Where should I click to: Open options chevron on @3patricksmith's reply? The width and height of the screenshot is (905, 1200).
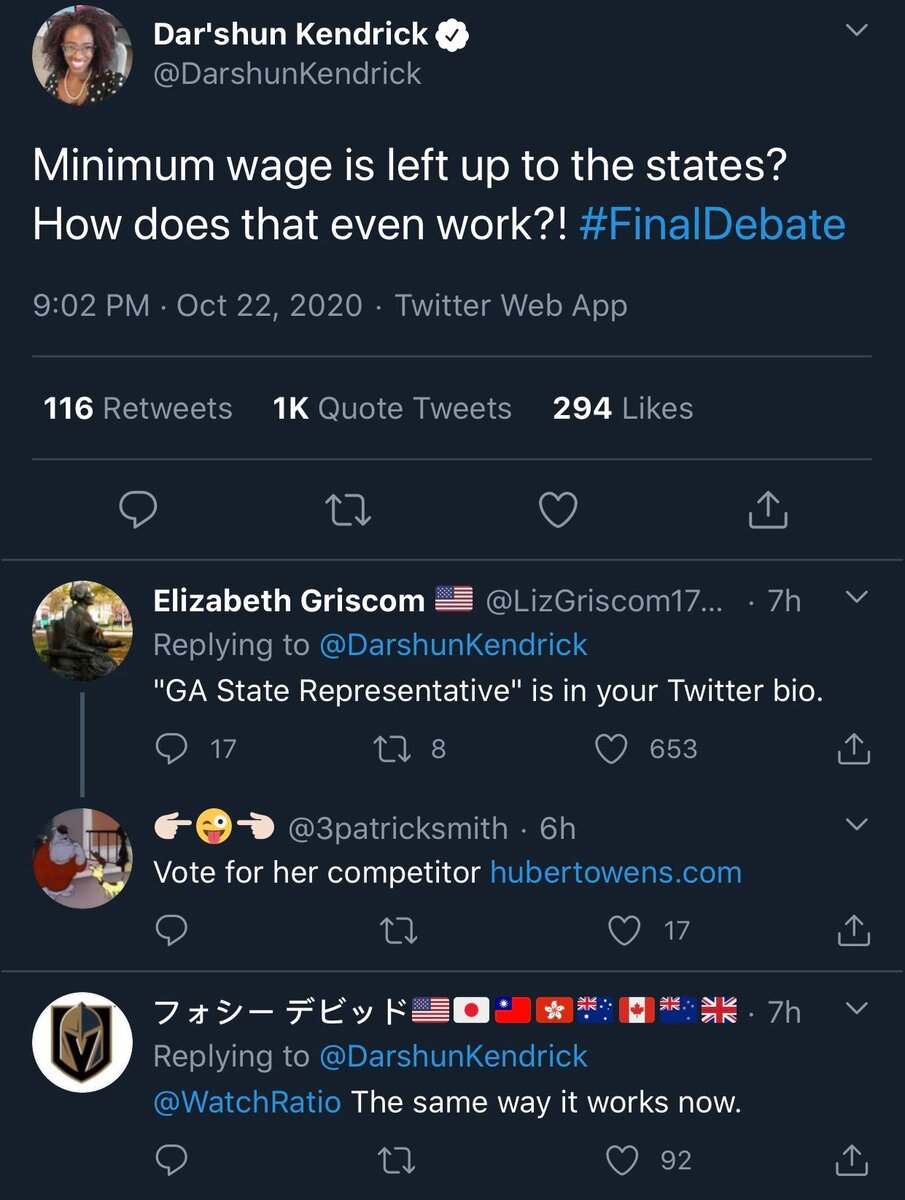tap(856, 825)
